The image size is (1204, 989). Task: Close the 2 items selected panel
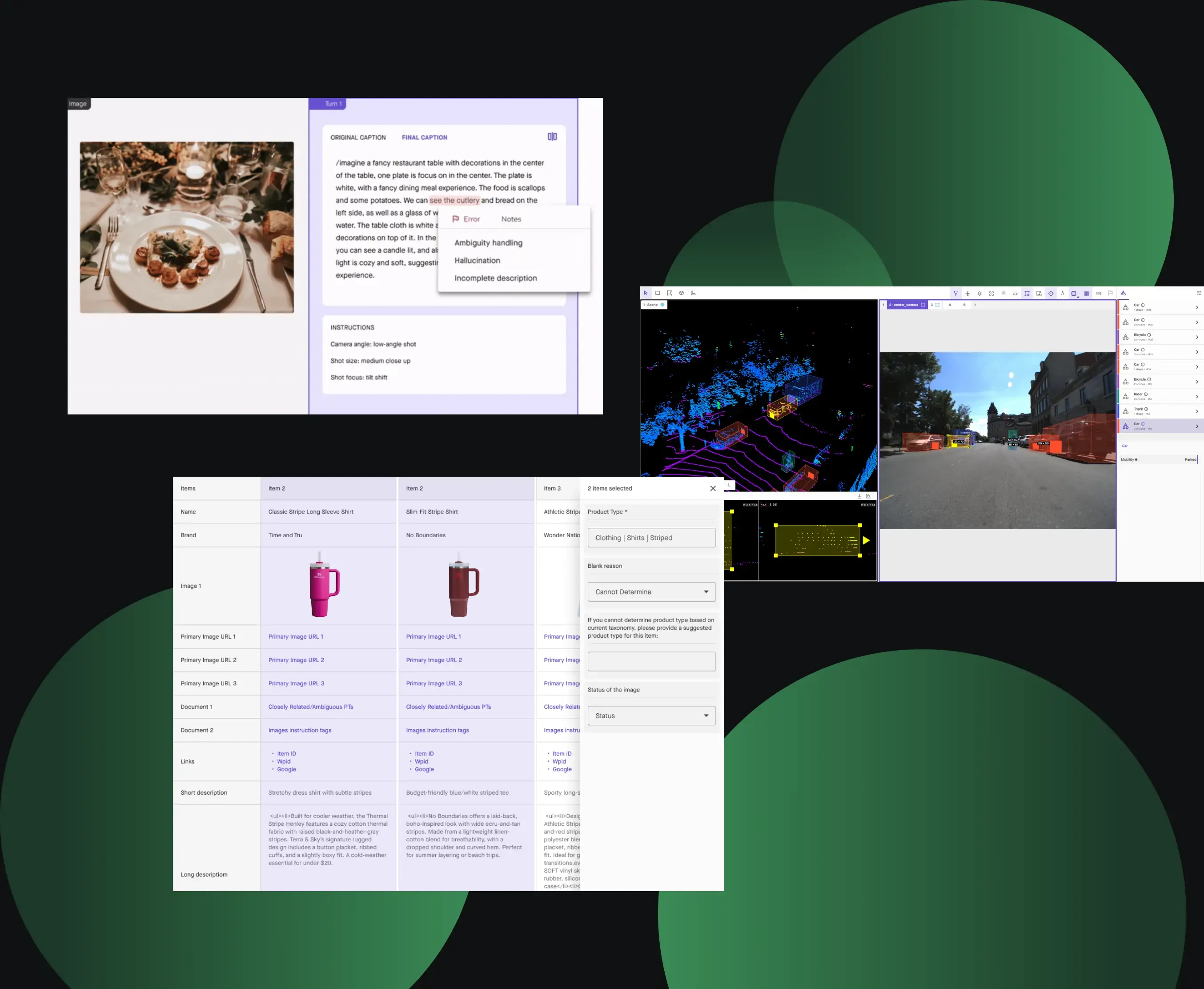(713, 488)
